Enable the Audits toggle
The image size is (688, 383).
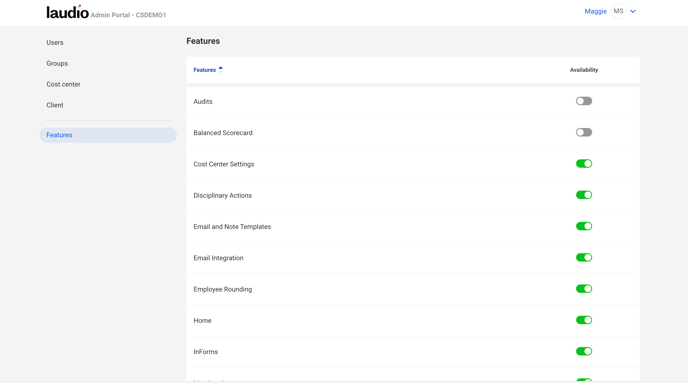point(584,101)
